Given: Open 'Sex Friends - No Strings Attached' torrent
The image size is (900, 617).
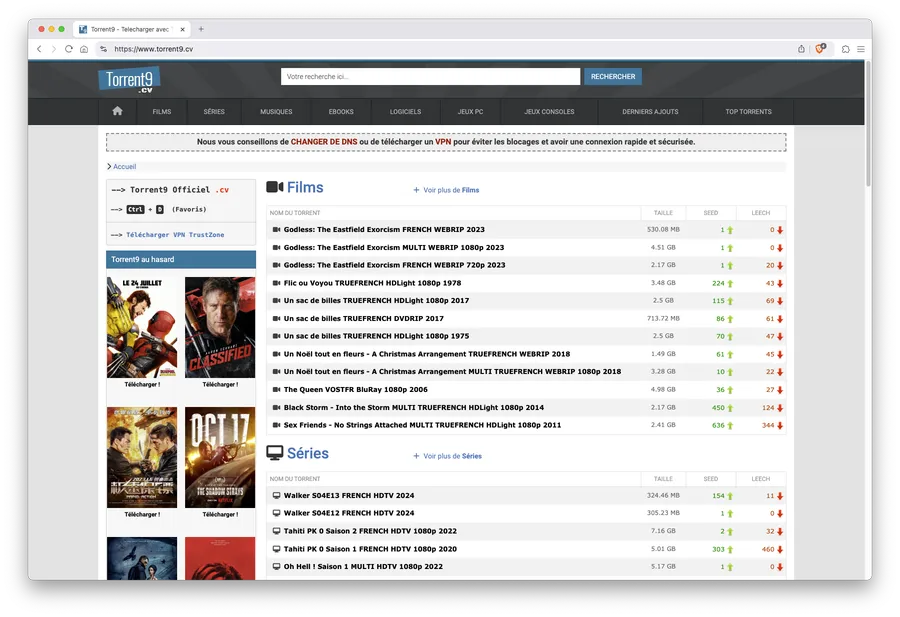Looking at the screenshot, I should [422, 425].
